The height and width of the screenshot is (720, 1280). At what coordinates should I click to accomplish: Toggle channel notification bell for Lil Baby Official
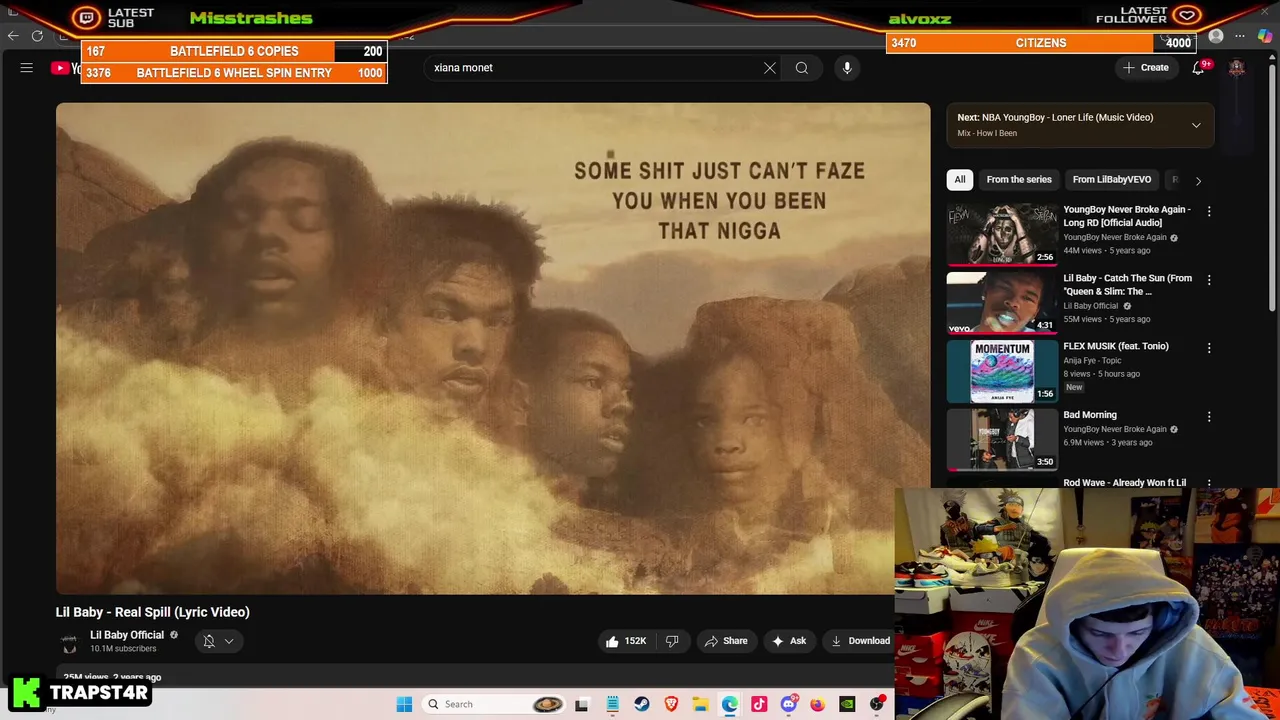[x=209, y=641]
